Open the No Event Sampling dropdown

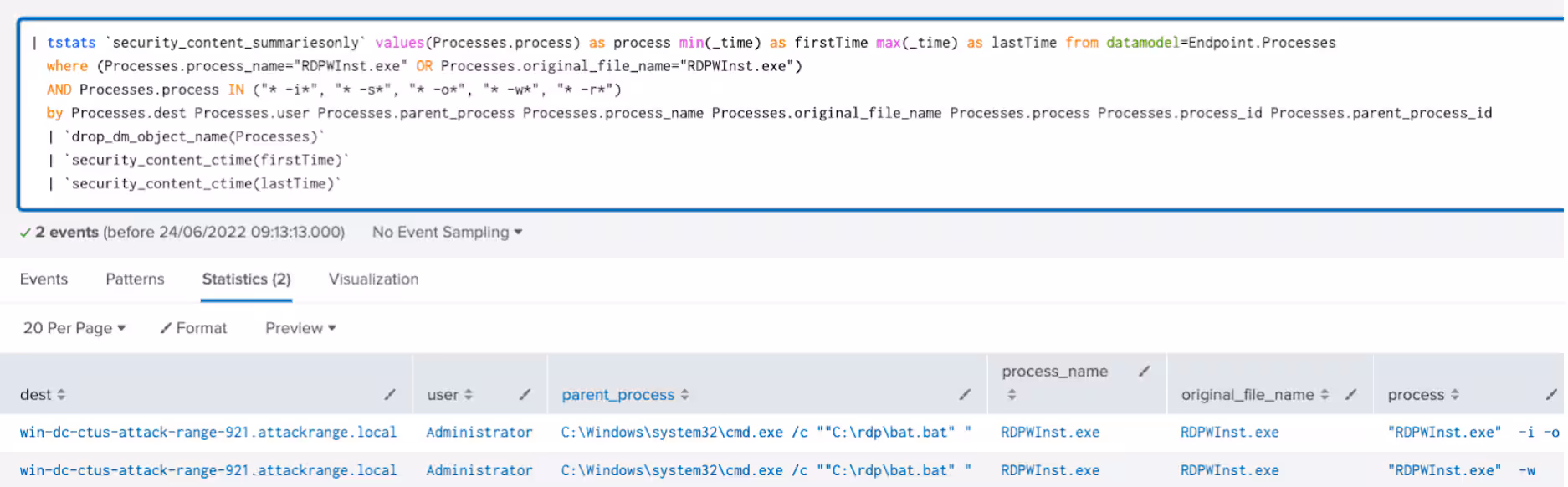(x=447, y=233)
